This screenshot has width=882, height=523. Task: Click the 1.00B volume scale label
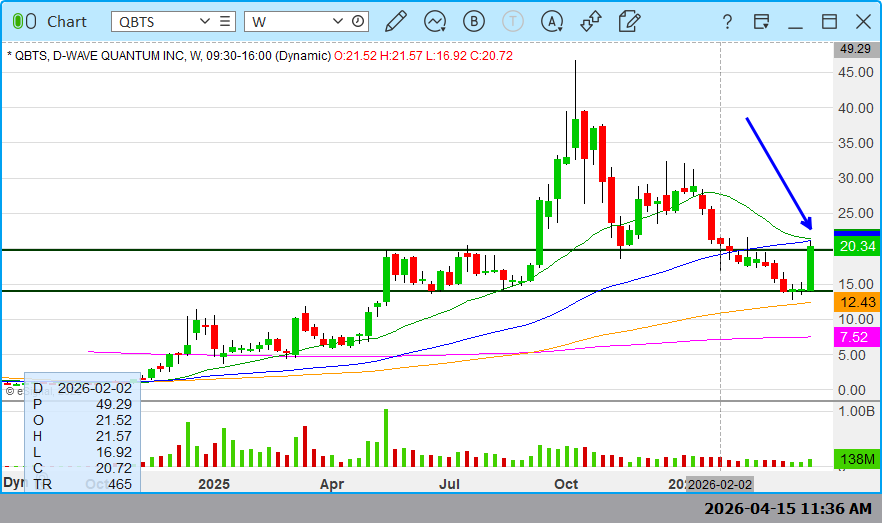coord(856,411)
